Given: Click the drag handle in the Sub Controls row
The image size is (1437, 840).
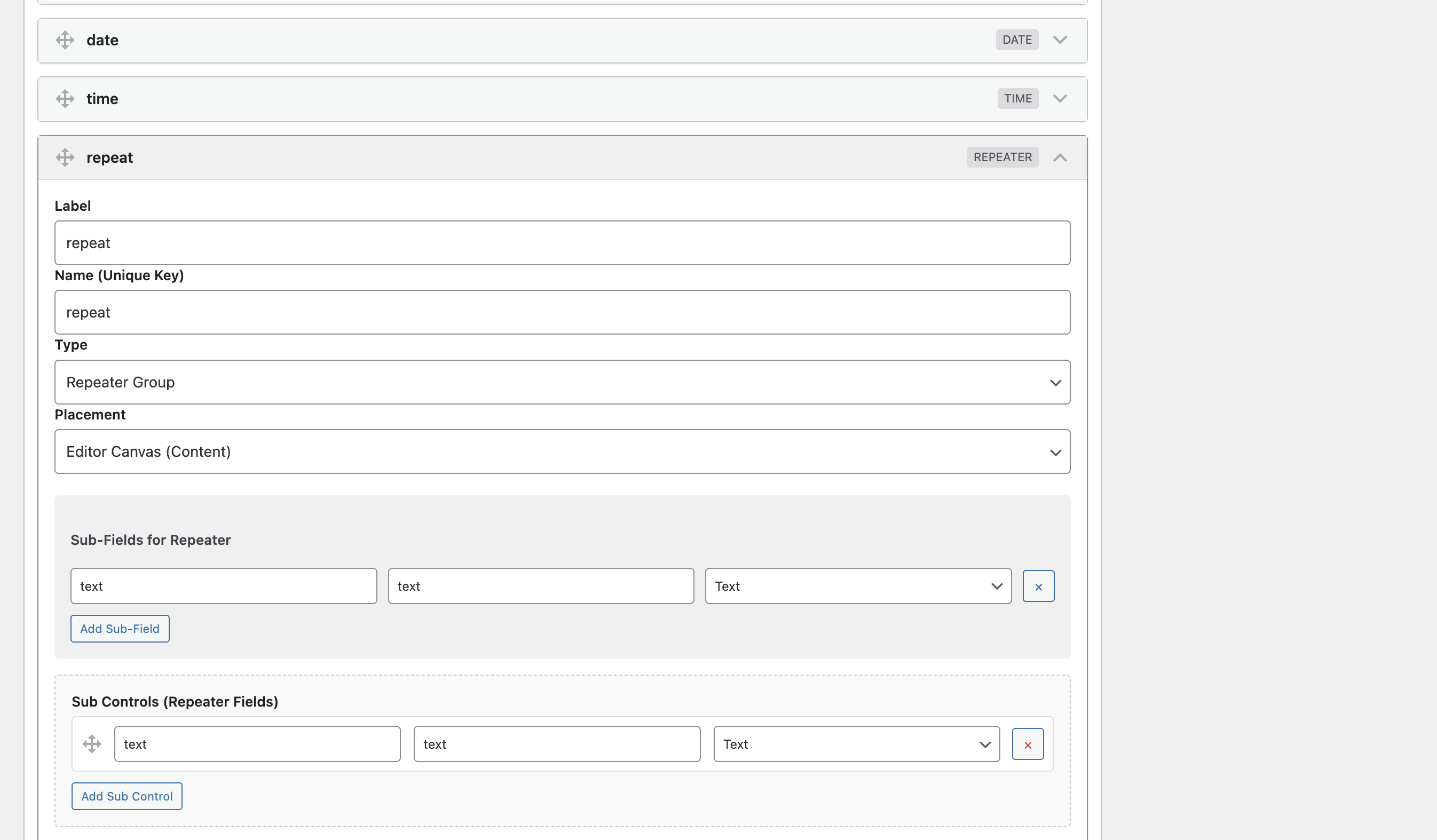Looking at the screenshot, I should pos(92,743).
